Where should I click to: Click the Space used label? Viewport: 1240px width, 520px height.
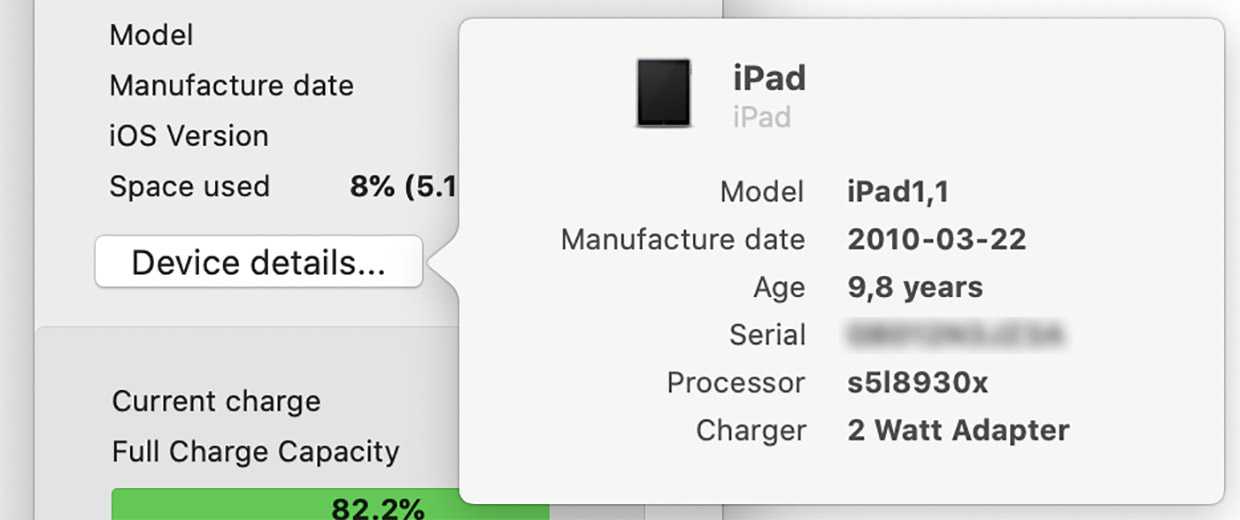pyautogui.click(x=189, y=187)
